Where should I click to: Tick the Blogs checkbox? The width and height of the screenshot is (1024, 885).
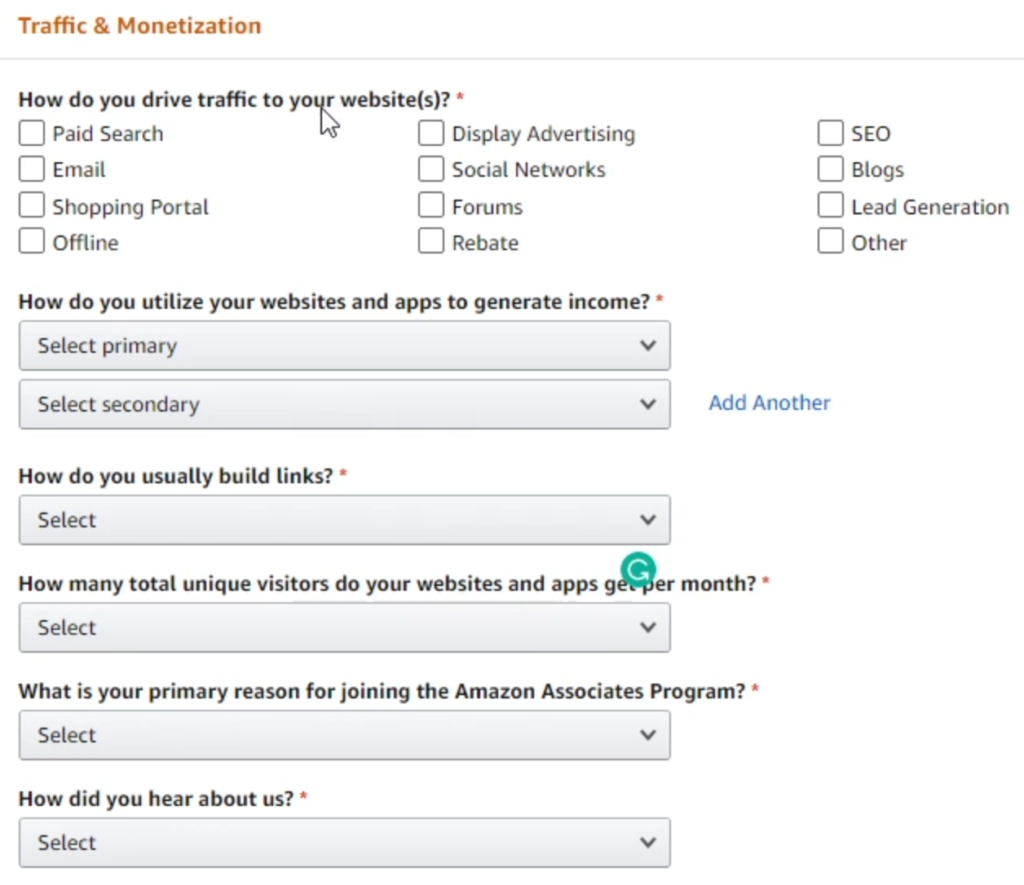pyautogui.click(x=831, y=170)
